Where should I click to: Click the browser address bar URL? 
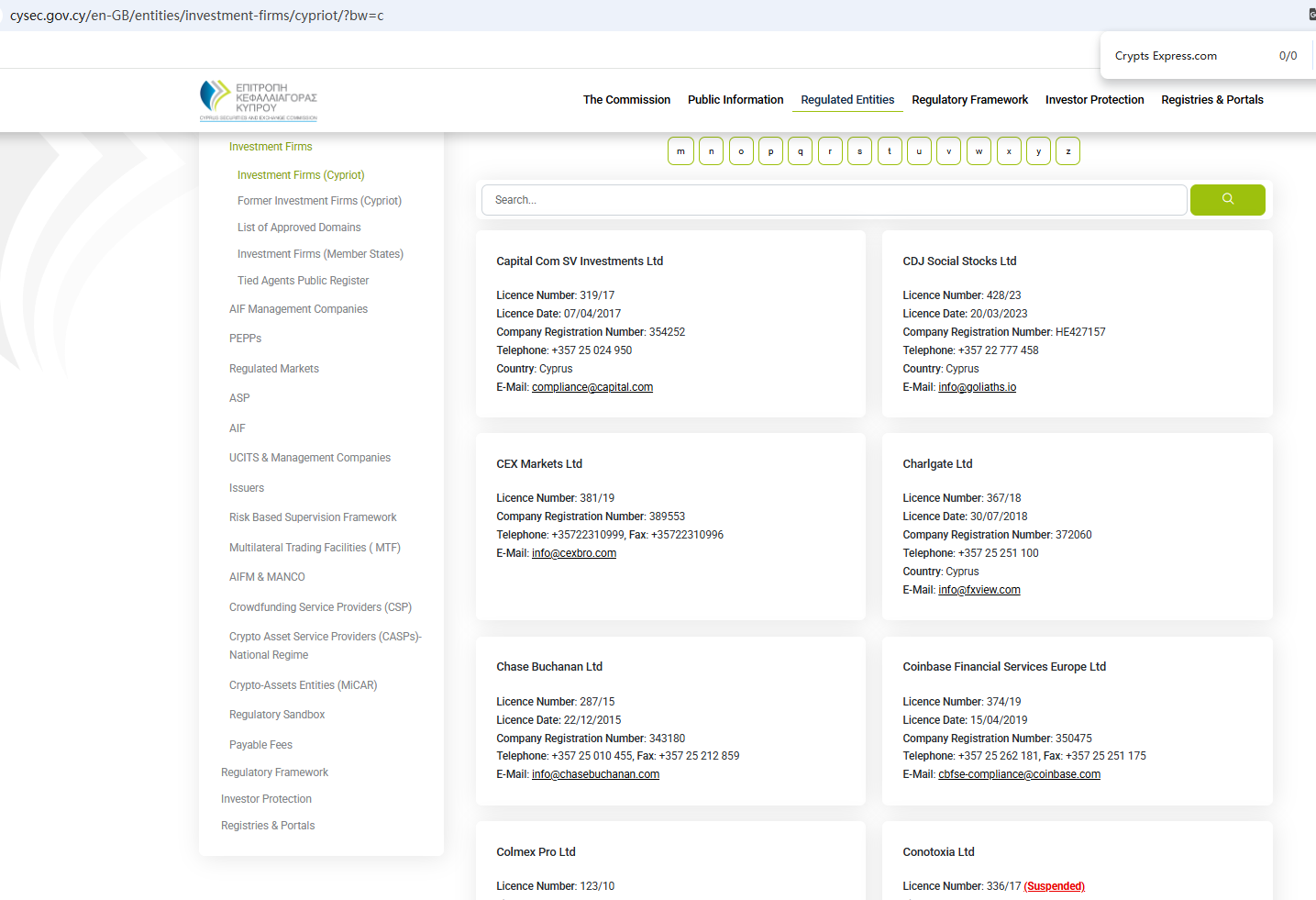(x=197, y=16)
